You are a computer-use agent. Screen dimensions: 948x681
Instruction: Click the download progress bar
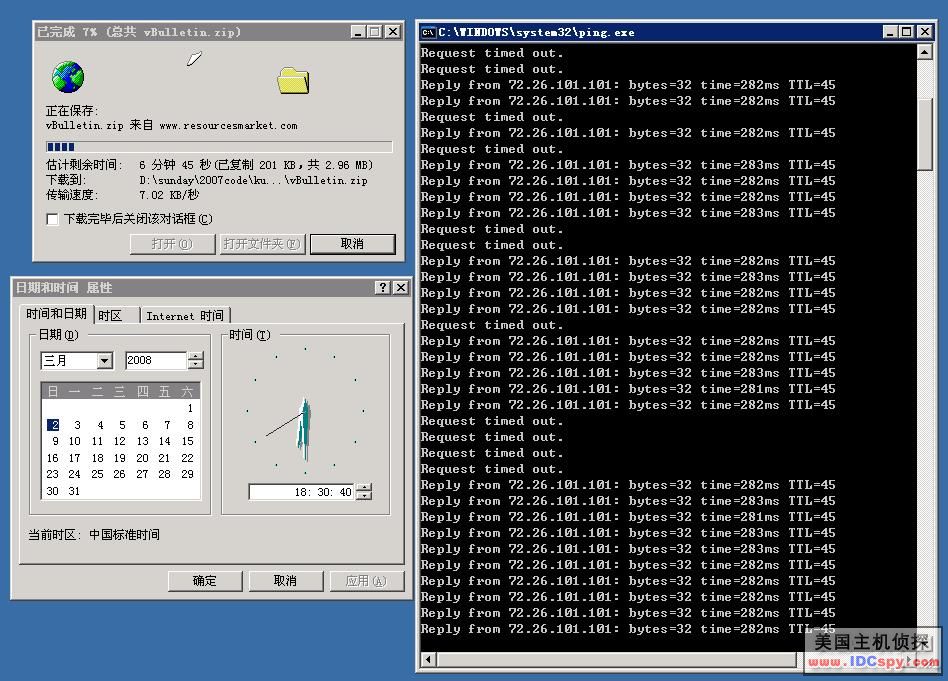[x=219, y=147]
